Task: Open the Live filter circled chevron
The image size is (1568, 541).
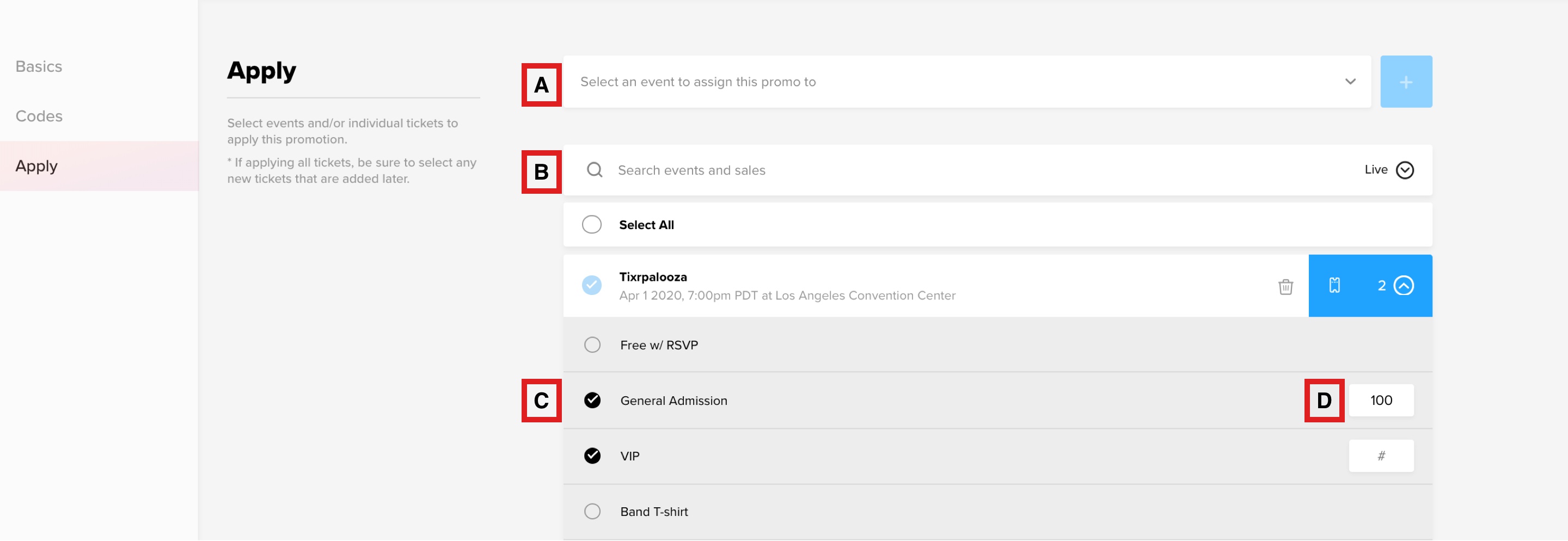Action: tap(1404, 170)
